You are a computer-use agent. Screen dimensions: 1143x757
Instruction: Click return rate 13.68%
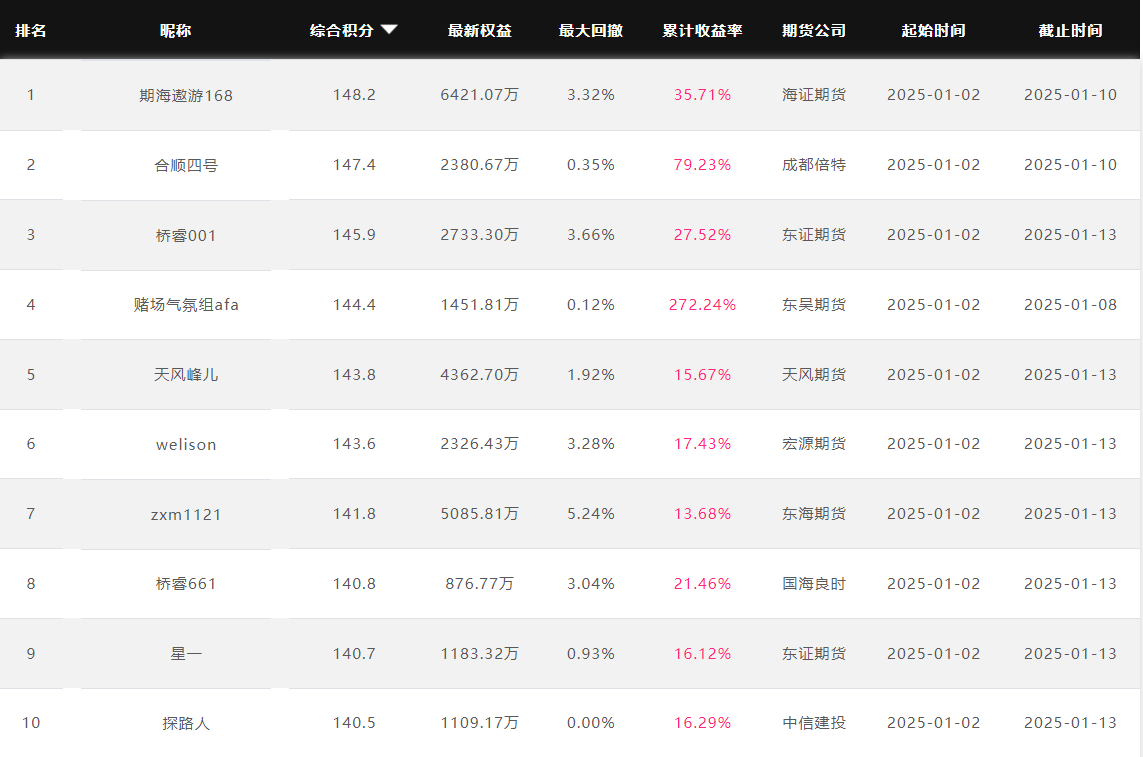click(703, 514)
